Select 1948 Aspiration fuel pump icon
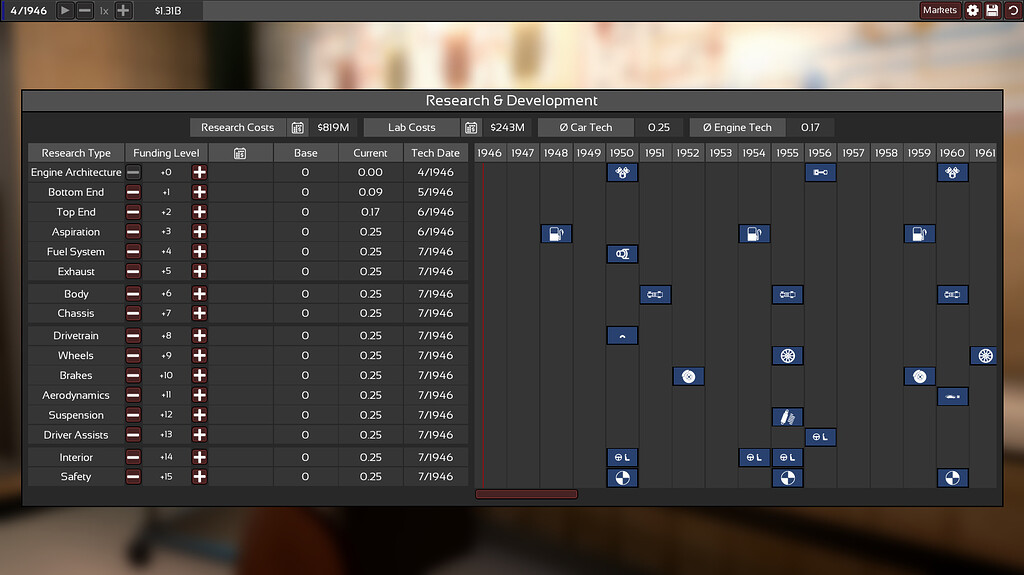The image size is (1024, 575). [556, 234]
